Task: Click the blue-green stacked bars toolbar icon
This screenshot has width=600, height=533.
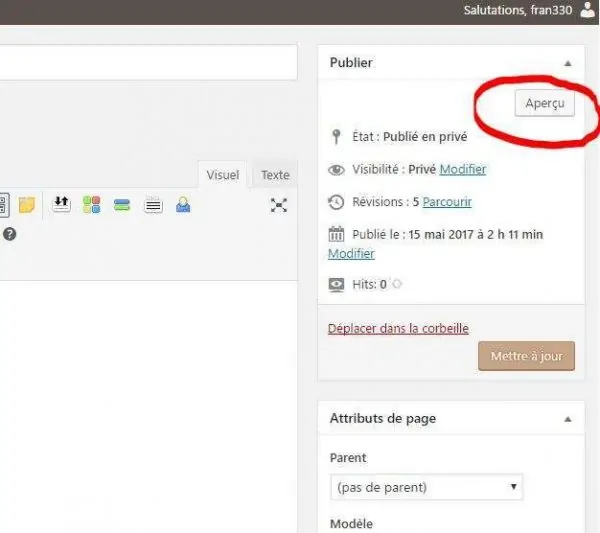Action: coord(122,205)
